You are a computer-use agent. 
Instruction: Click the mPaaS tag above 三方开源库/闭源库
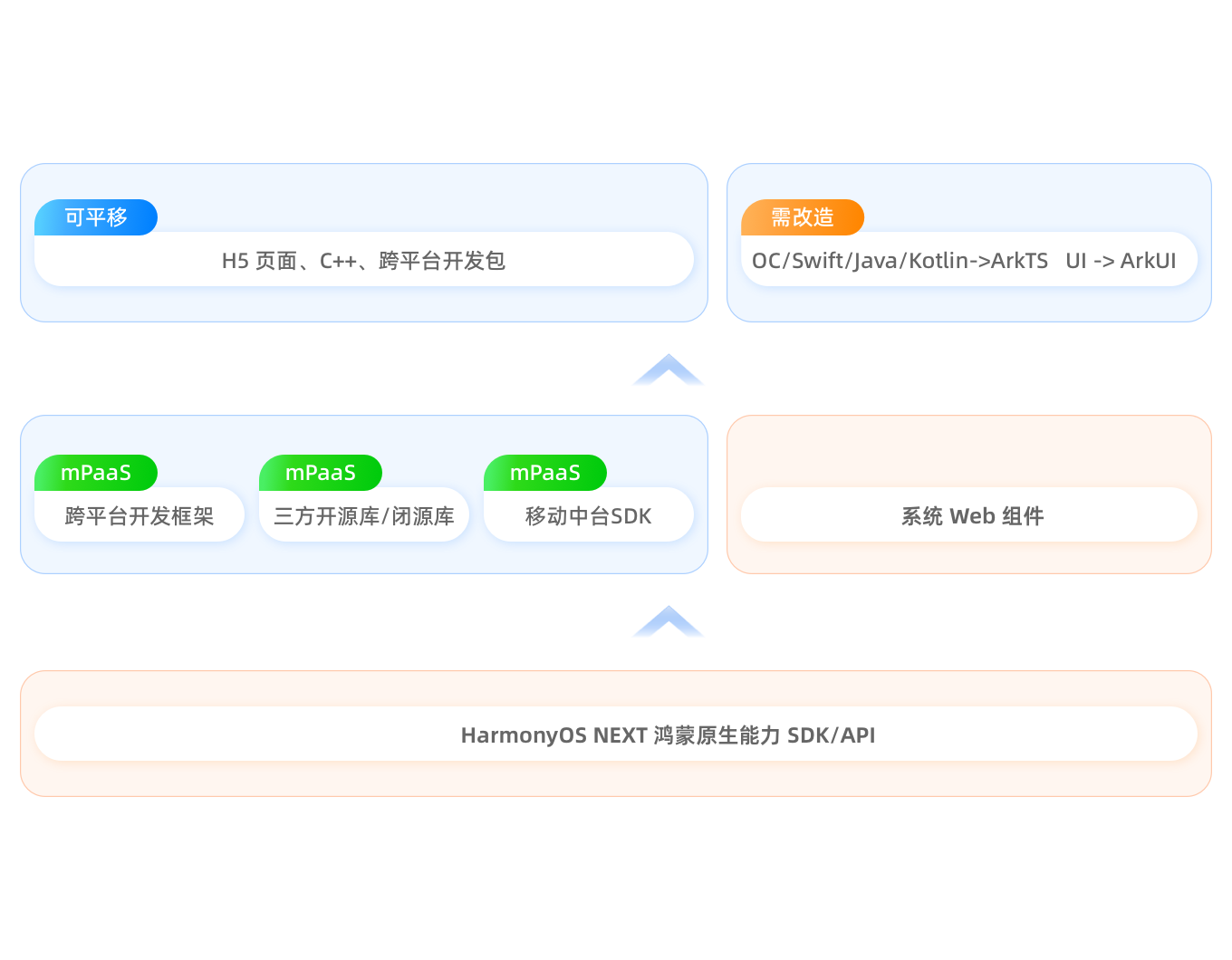tap(321, 473)
